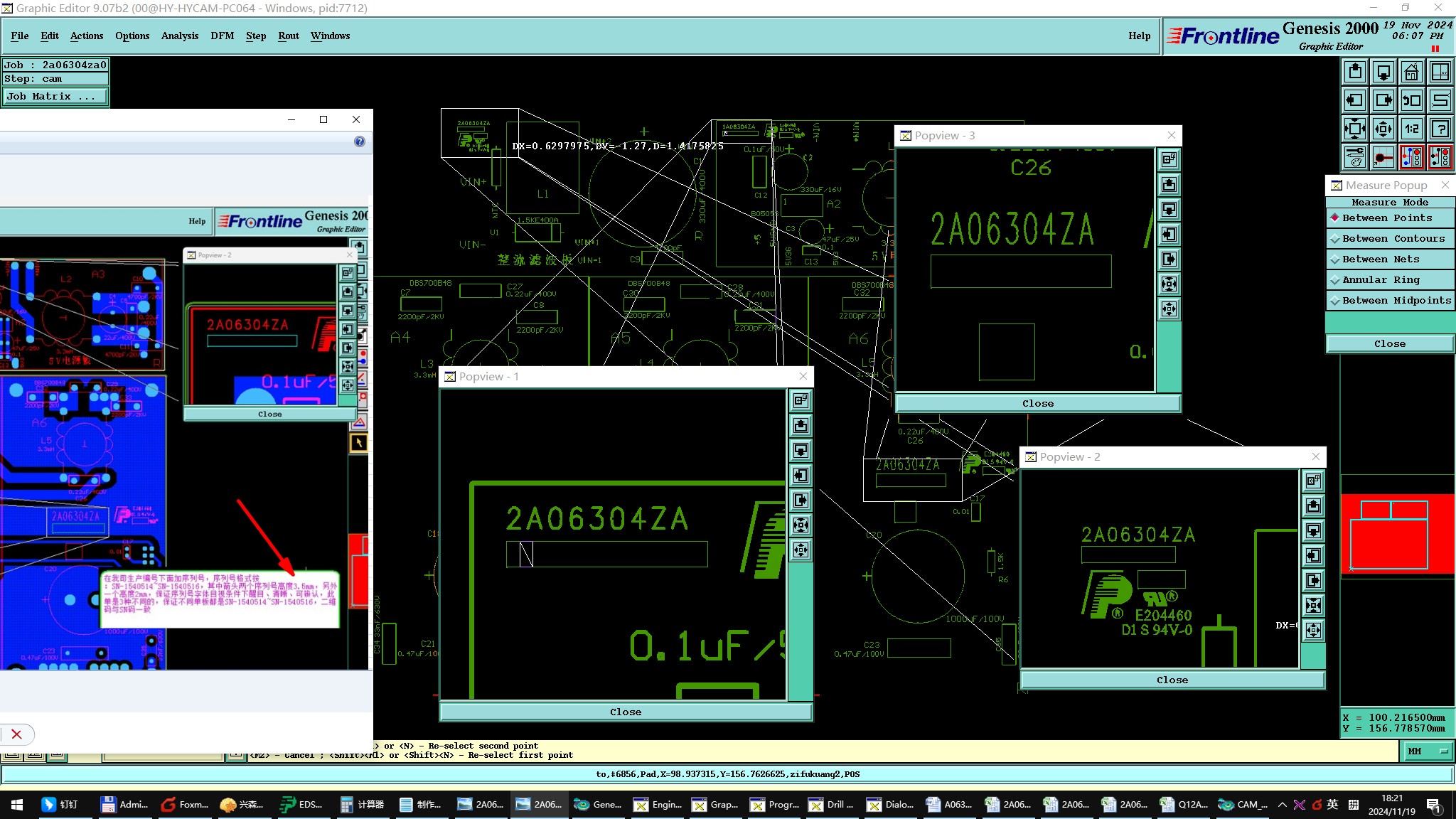Open the DFM menu
The height and width of the screenshot is (819, 1456).
tap(222, 36)
